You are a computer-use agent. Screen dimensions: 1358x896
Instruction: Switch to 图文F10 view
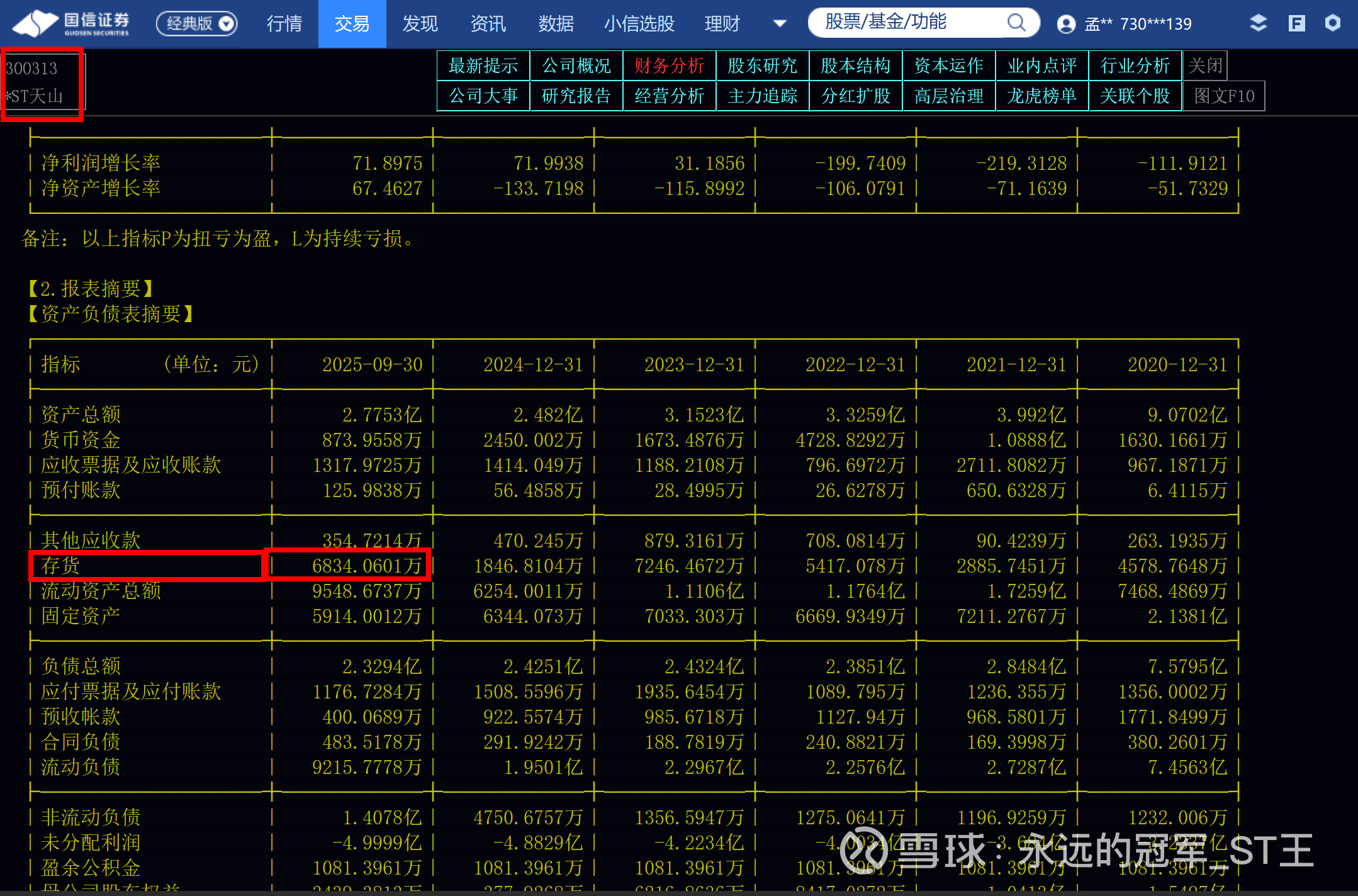coord(1223,96)
